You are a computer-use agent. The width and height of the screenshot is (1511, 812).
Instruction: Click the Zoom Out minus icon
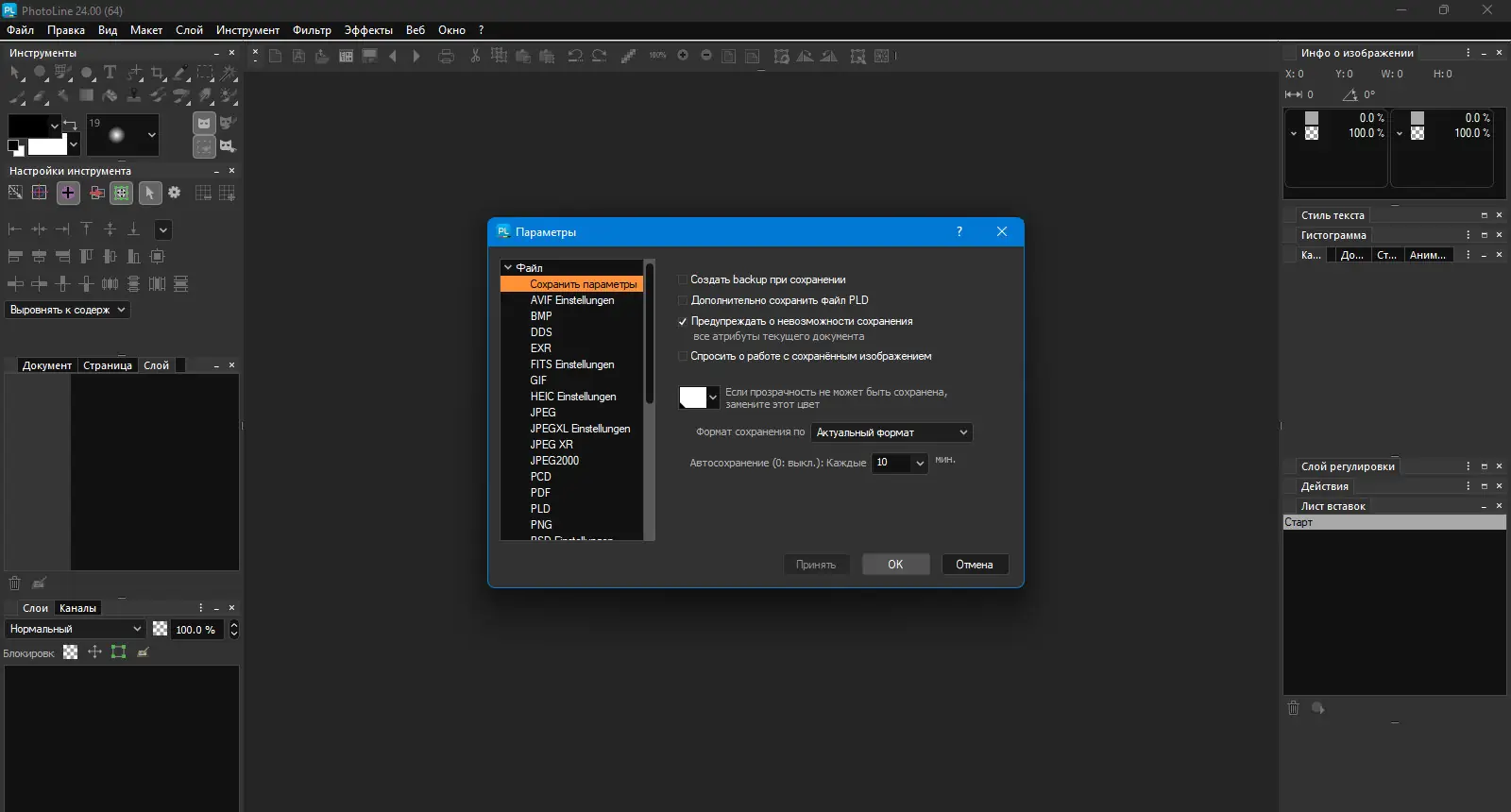point(706,56)
